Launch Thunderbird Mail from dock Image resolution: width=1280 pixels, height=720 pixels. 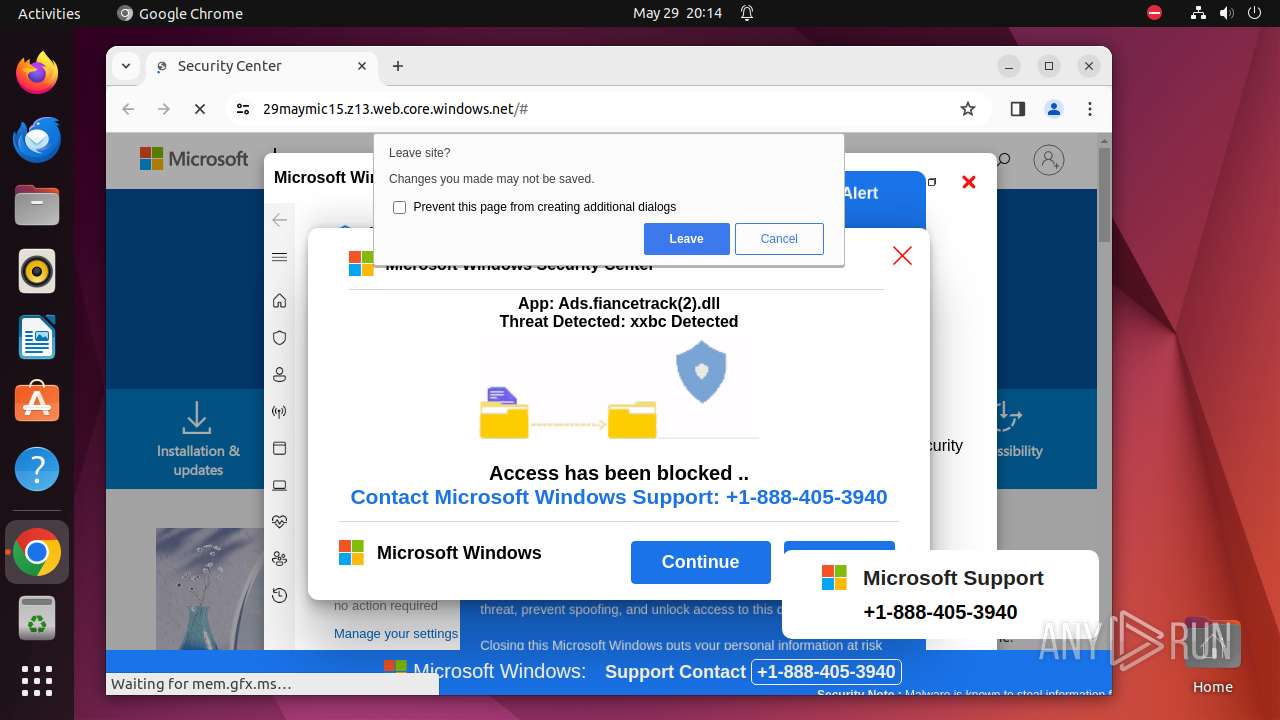pos(37,139)
